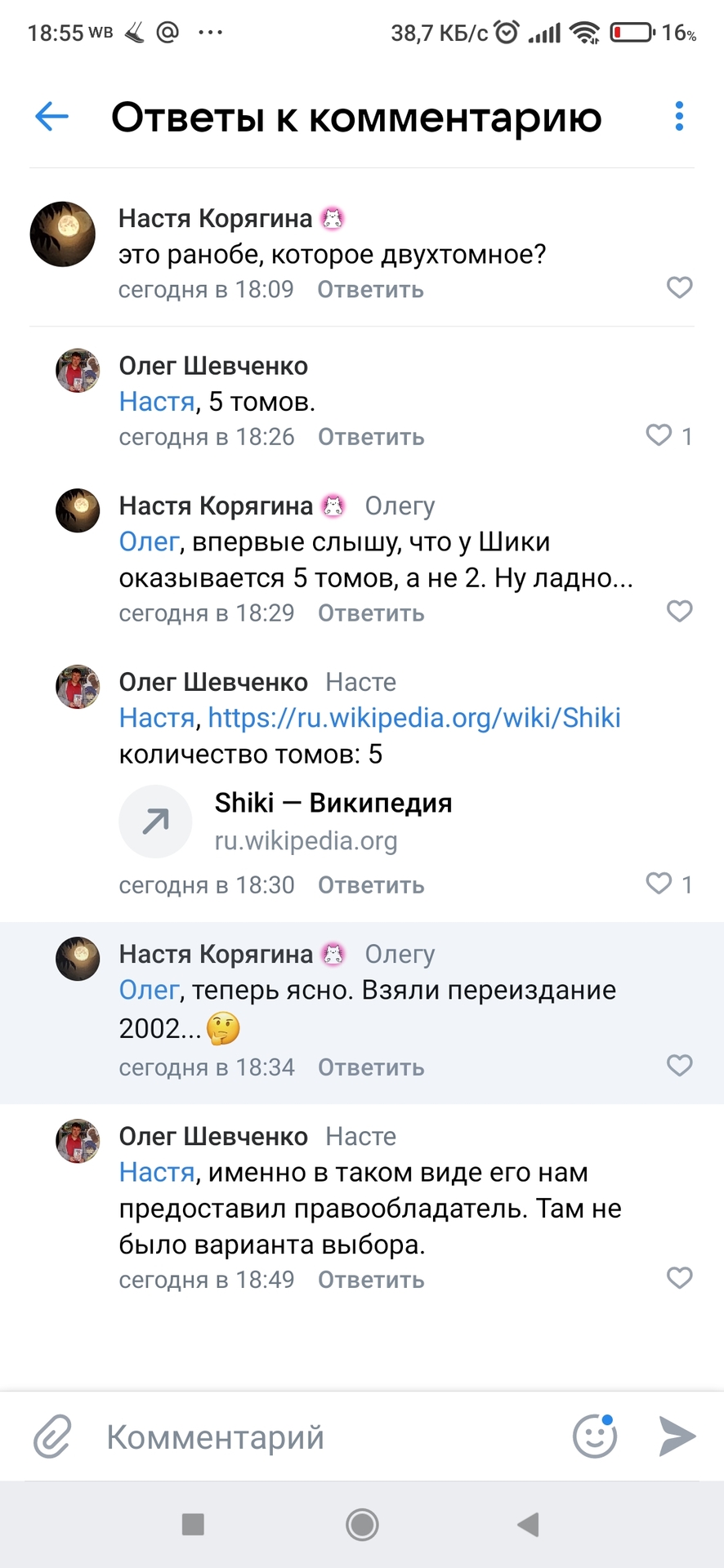Viewport: 724px width, 1568px height.
Task: Tap the back arrow in header
Action: coord(51,117)
